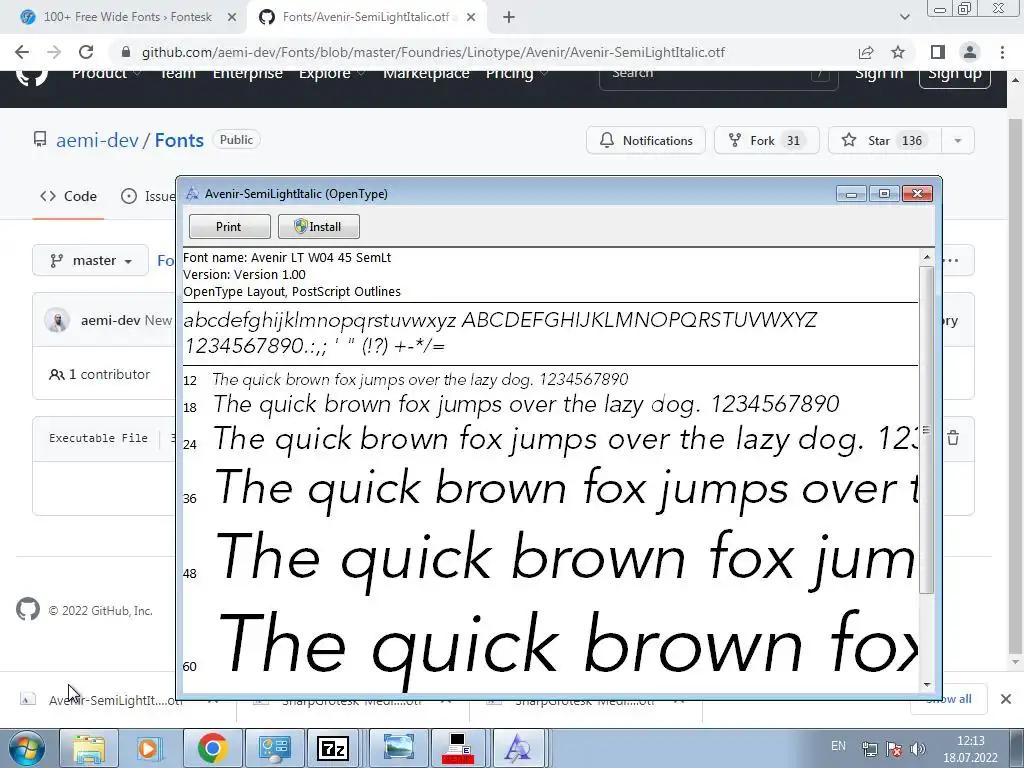
Task: Click the share page icon in address bar
Action: pos(866,52)
